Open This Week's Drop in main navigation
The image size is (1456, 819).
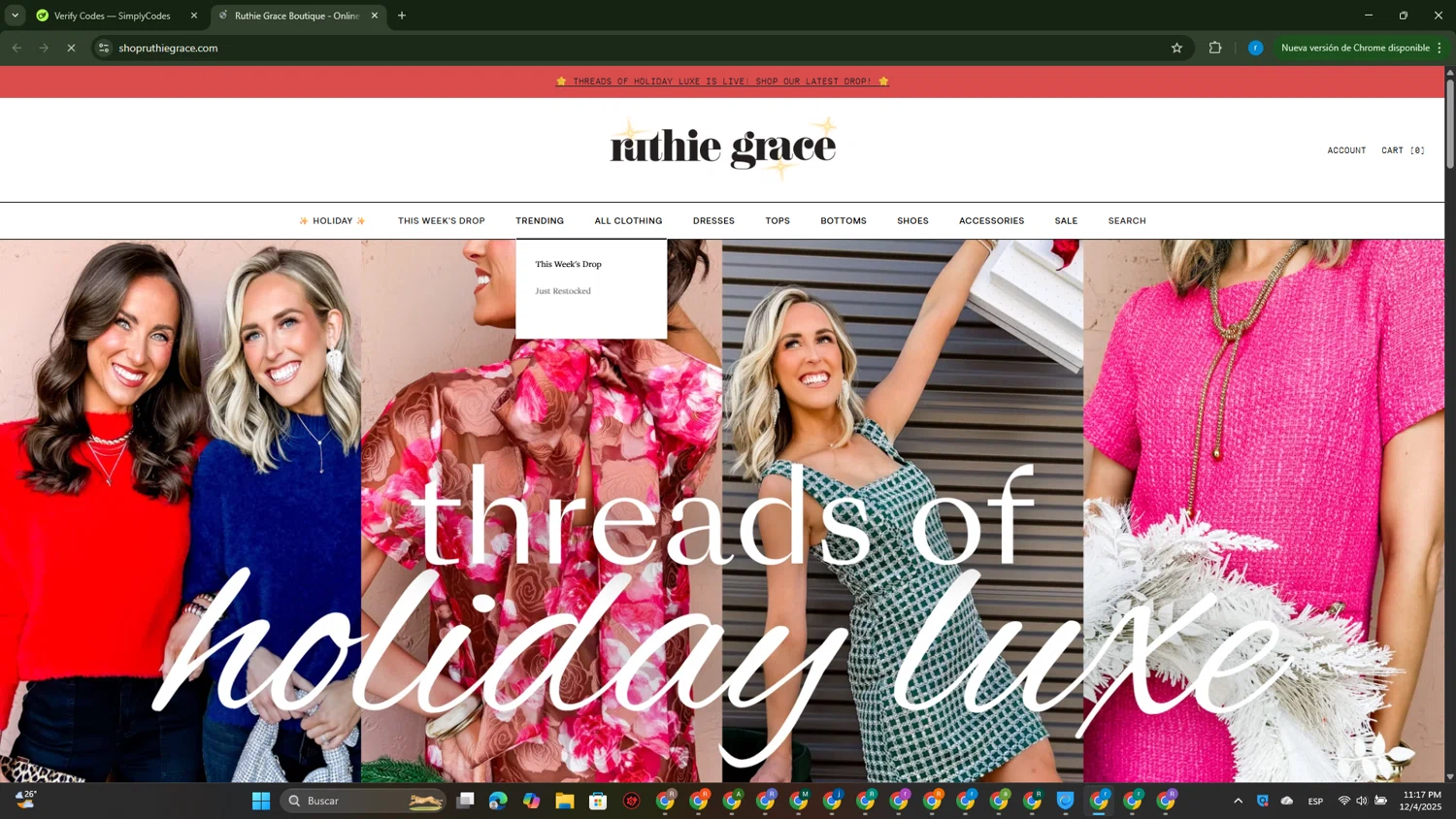[441, 221]
